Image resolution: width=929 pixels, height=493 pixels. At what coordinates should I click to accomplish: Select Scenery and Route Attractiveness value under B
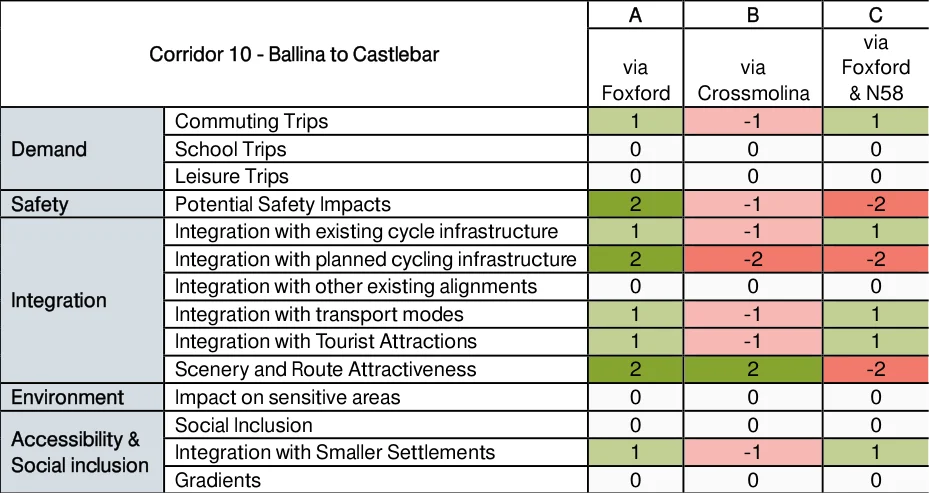pos(752,369)
